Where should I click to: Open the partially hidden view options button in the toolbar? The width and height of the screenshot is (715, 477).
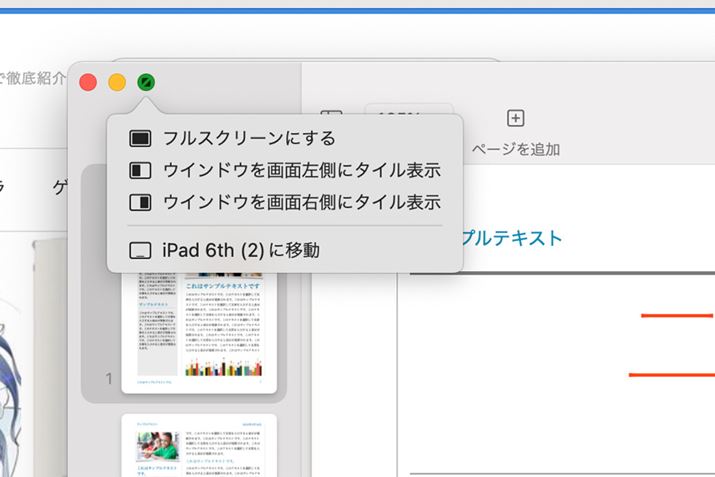332,110
